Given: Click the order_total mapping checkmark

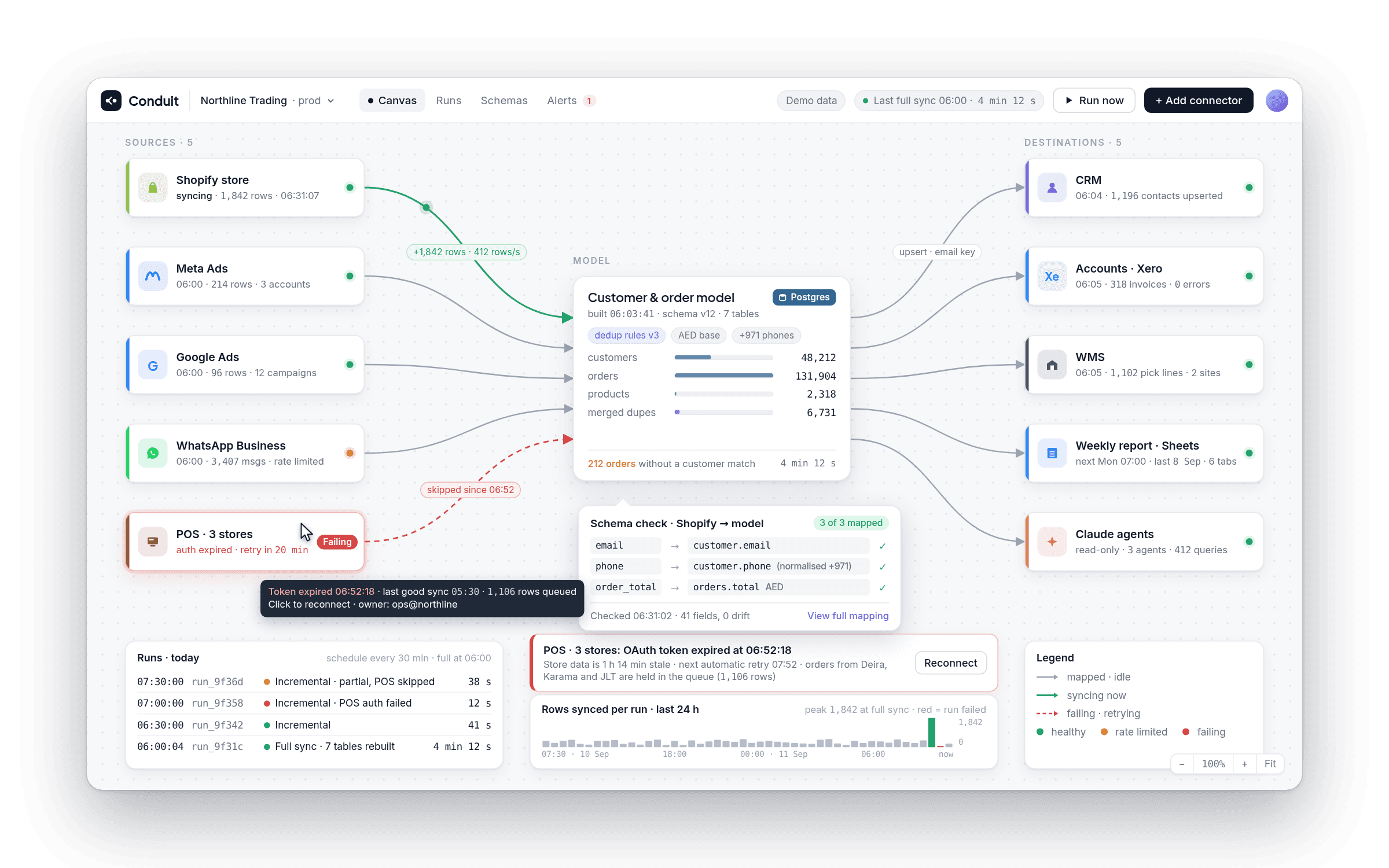Looking at the screenshot, I should pyautogui.click(x=883, y=588).
